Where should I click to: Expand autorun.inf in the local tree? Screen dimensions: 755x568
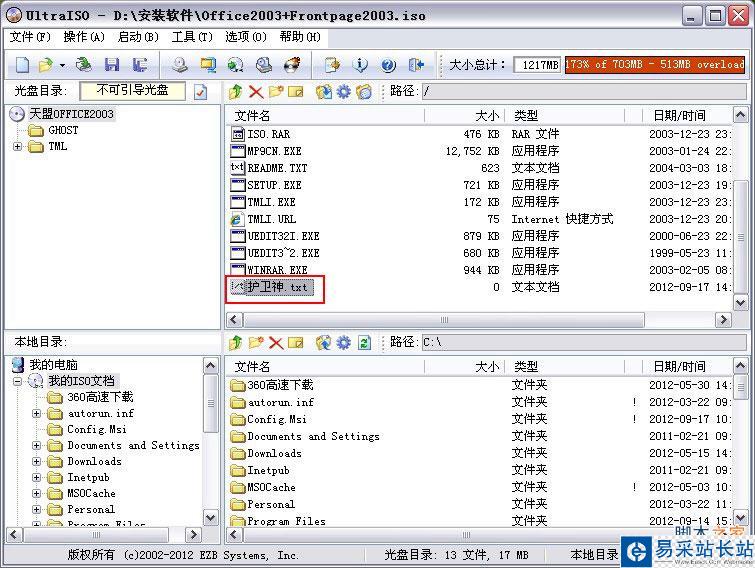coord(37,413)
